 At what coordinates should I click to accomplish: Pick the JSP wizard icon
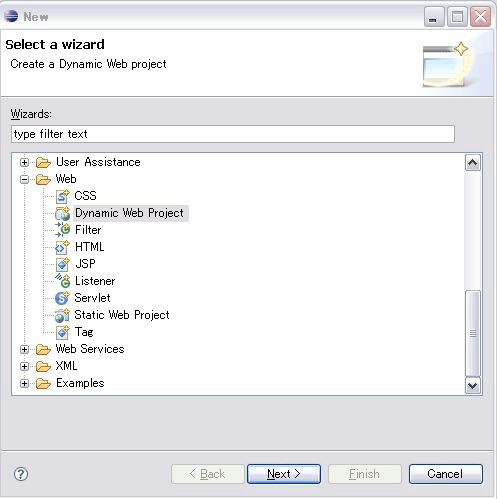point(62,264)
